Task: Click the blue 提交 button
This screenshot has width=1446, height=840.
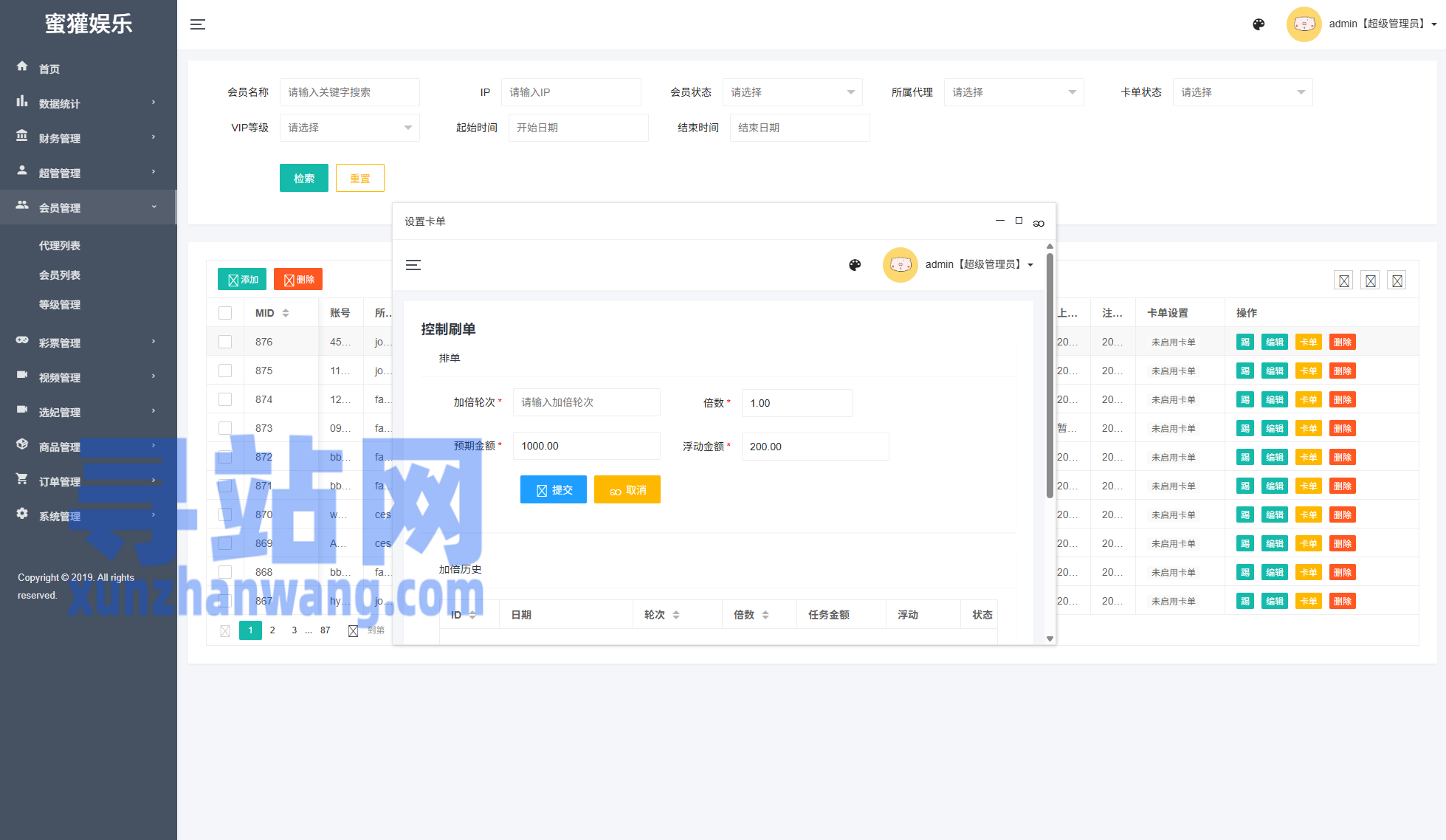Action: coord(553,490)
